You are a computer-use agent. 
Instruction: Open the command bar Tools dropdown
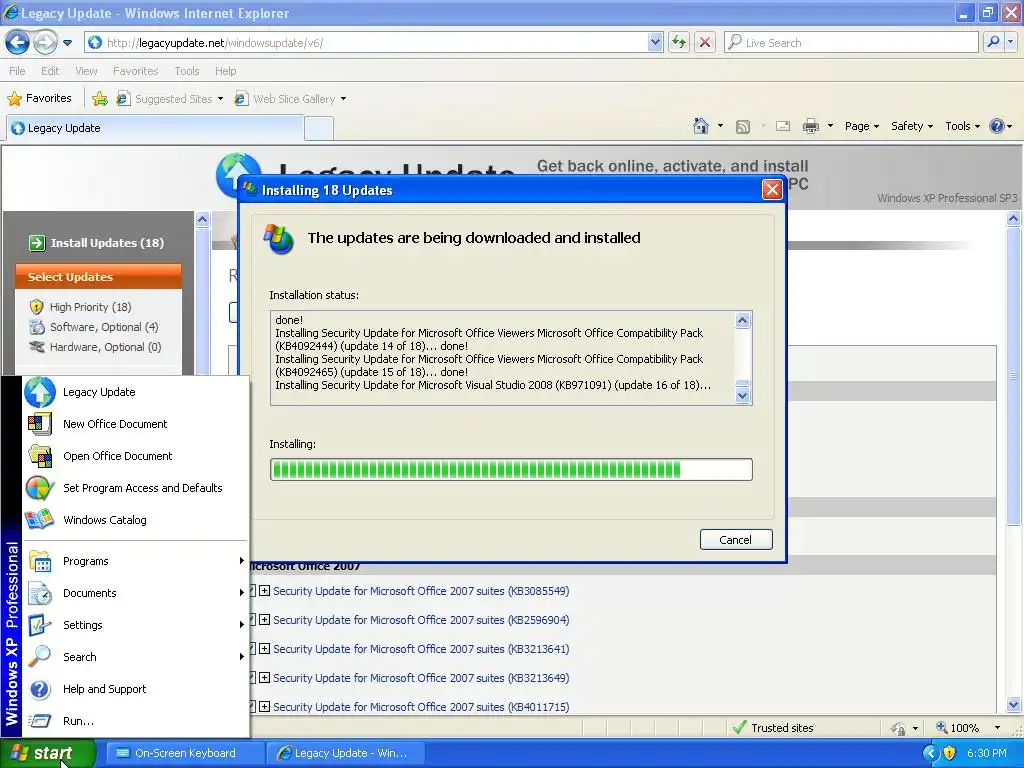click(x=962, y=126)
